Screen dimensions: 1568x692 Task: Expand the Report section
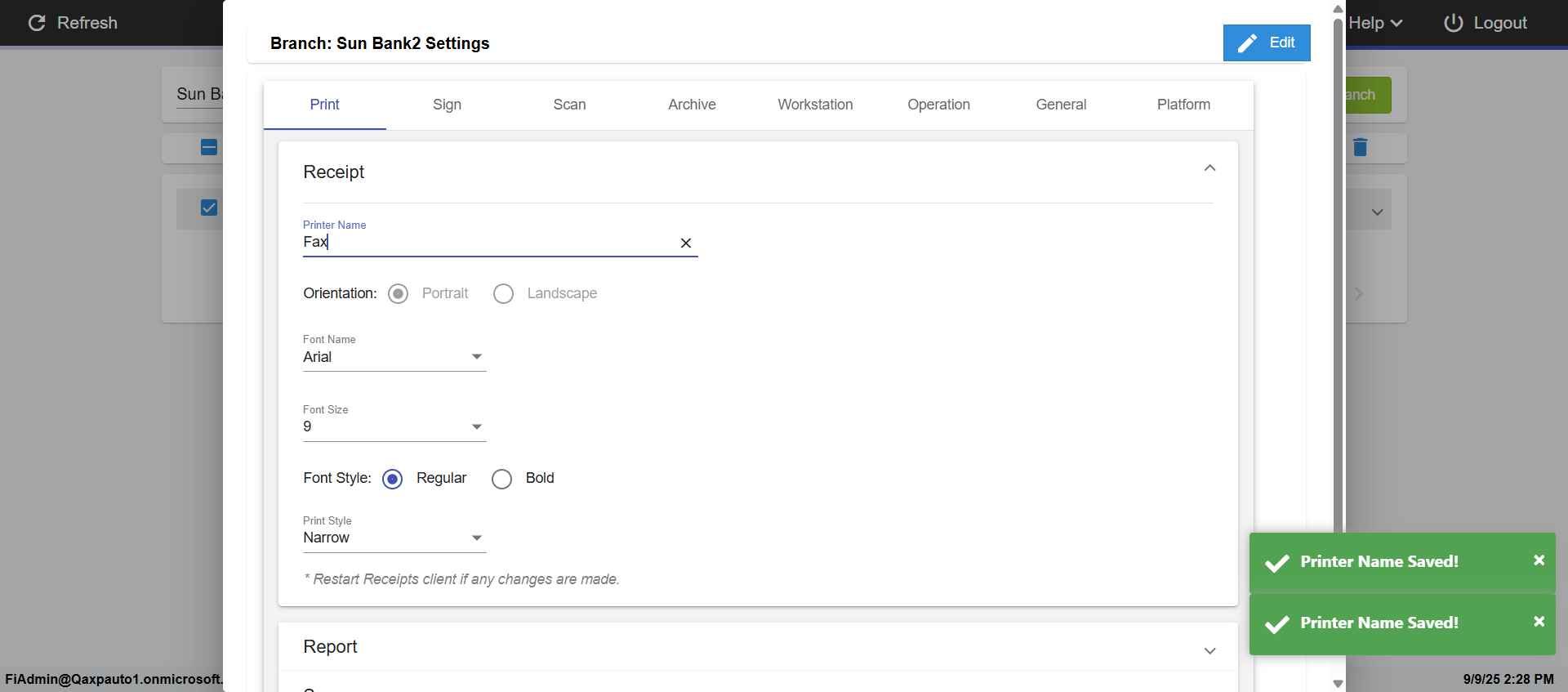coord(1209,650)
